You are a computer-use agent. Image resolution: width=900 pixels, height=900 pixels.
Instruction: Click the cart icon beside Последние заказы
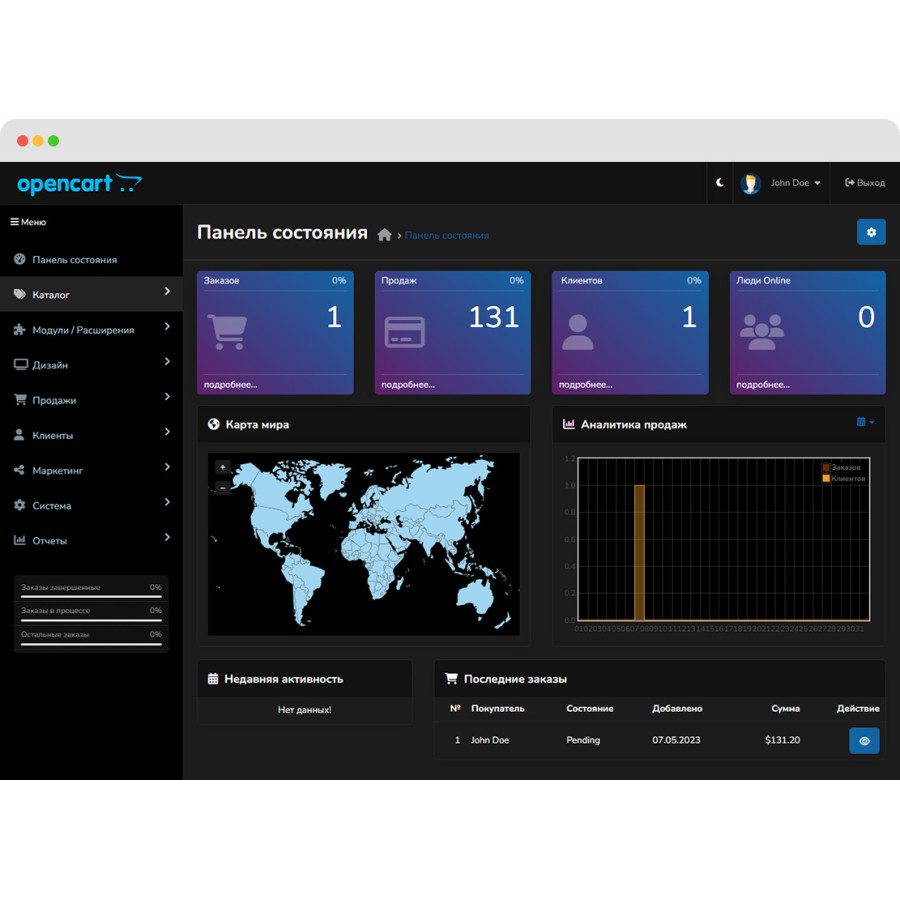click(452, 678)
